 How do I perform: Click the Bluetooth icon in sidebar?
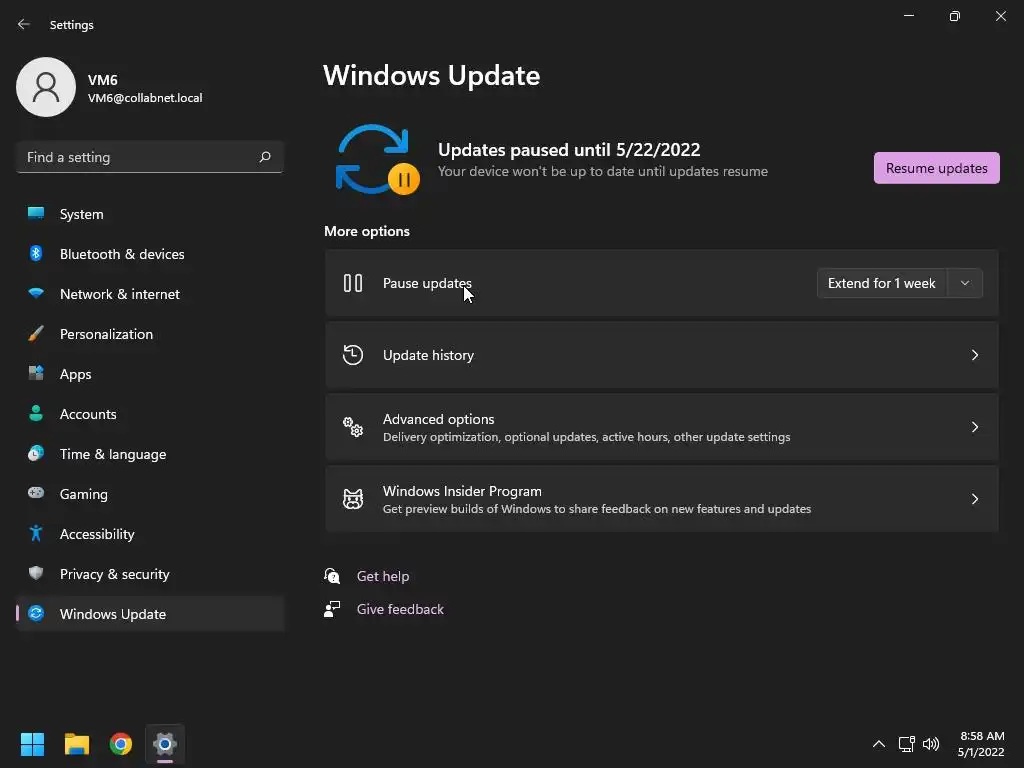click(36, 253)
